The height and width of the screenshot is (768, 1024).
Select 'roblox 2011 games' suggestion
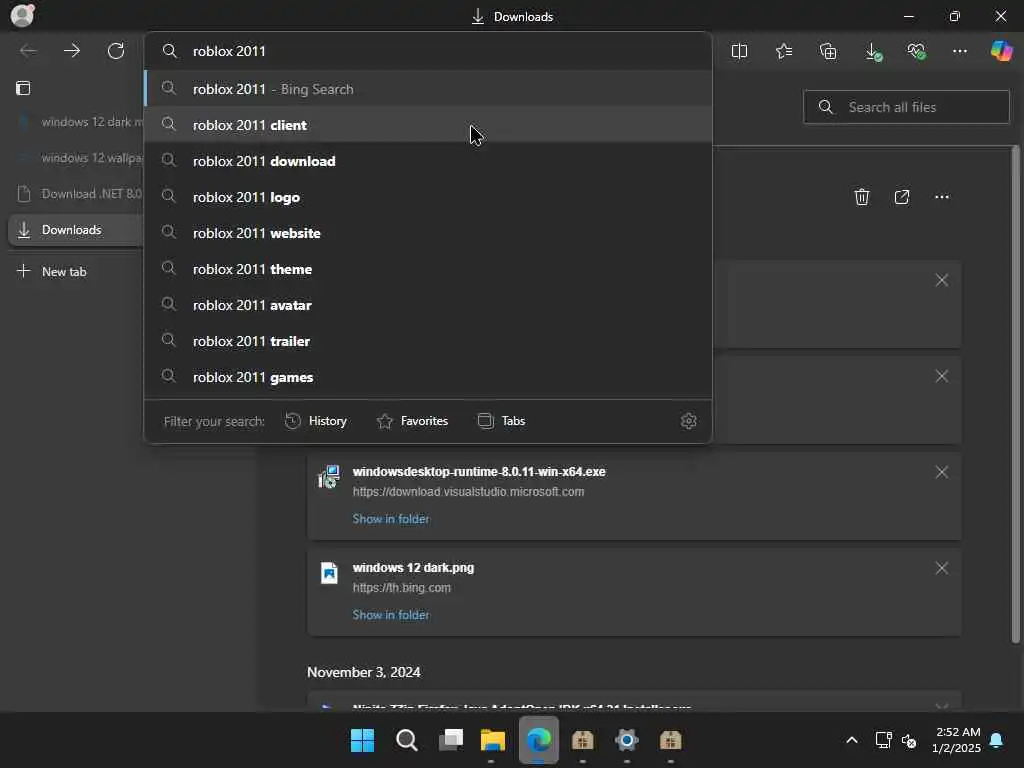(428, 377)
